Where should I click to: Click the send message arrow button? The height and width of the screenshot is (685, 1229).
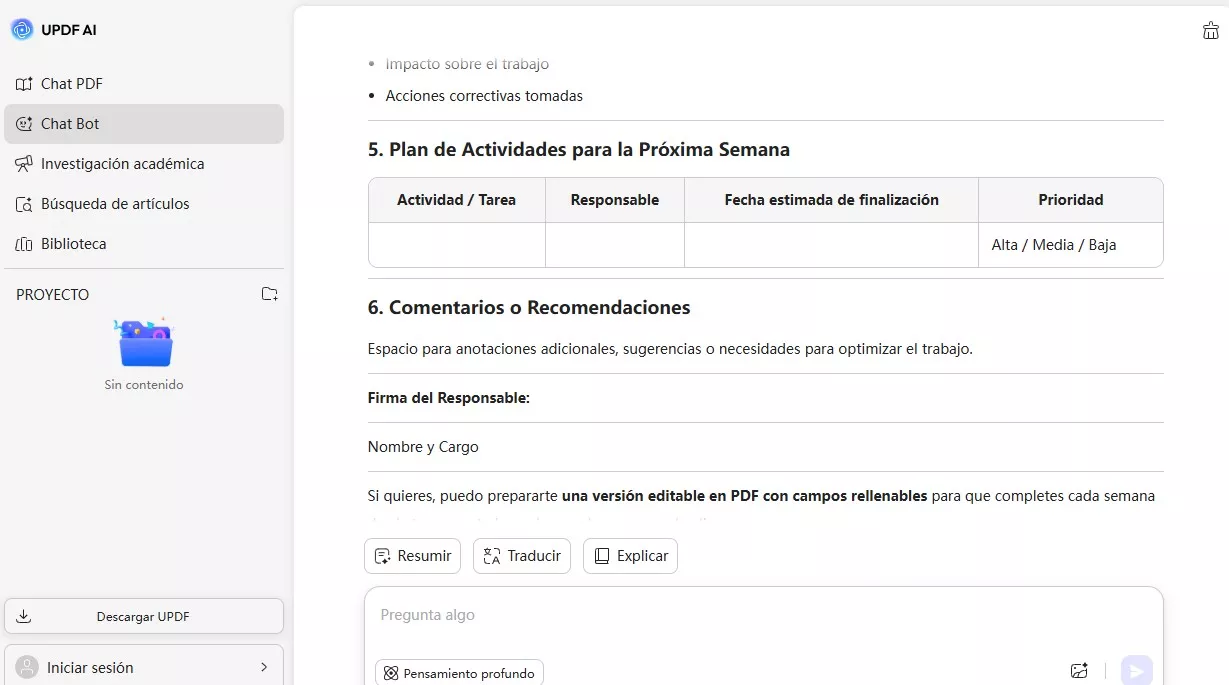tap(1136, 671)
